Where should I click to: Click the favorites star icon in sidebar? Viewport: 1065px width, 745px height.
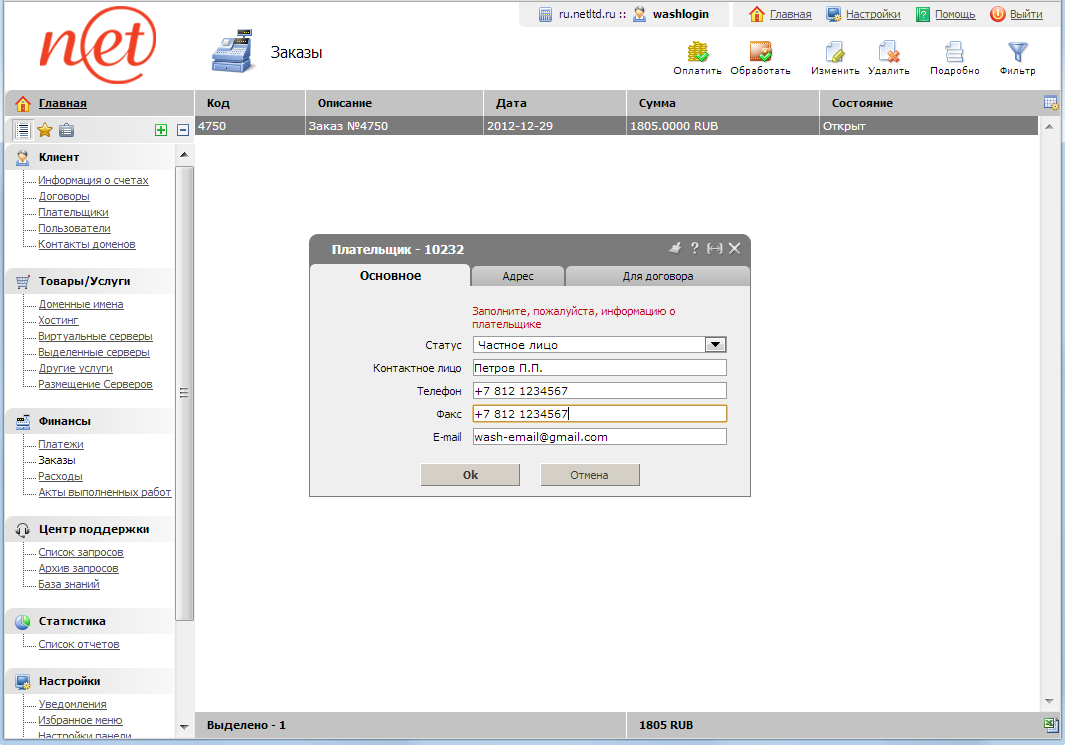(45, 130)
